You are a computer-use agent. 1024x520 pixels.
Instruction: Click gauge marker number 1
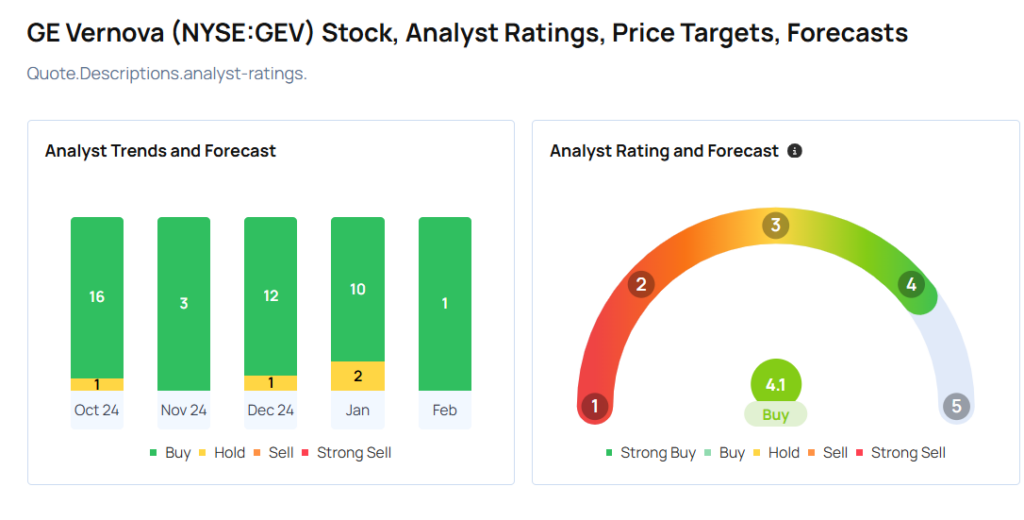595,406
